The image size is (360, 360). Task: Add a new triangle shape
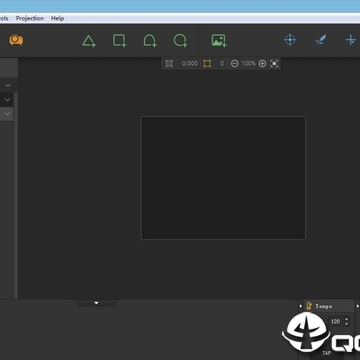click(x=89, y=41)
